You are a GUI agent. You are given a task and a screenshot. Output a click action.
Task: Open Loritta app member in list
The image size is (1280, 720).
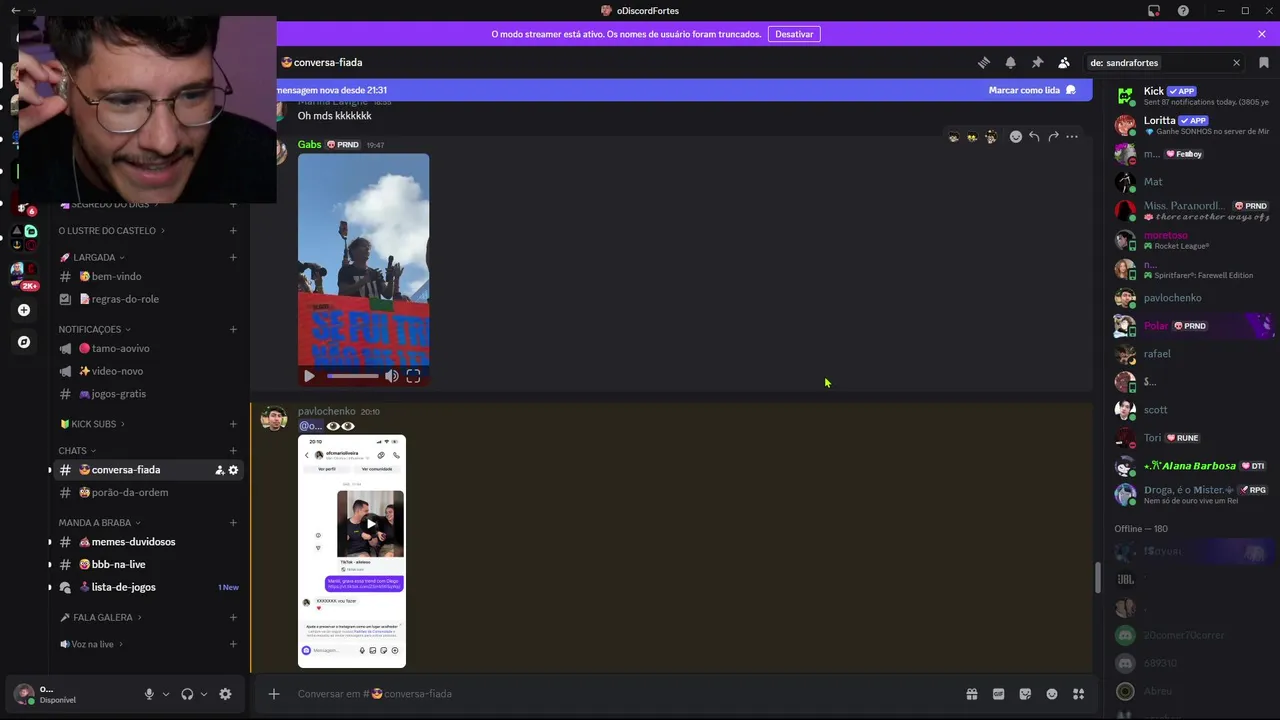(1192, 125)
